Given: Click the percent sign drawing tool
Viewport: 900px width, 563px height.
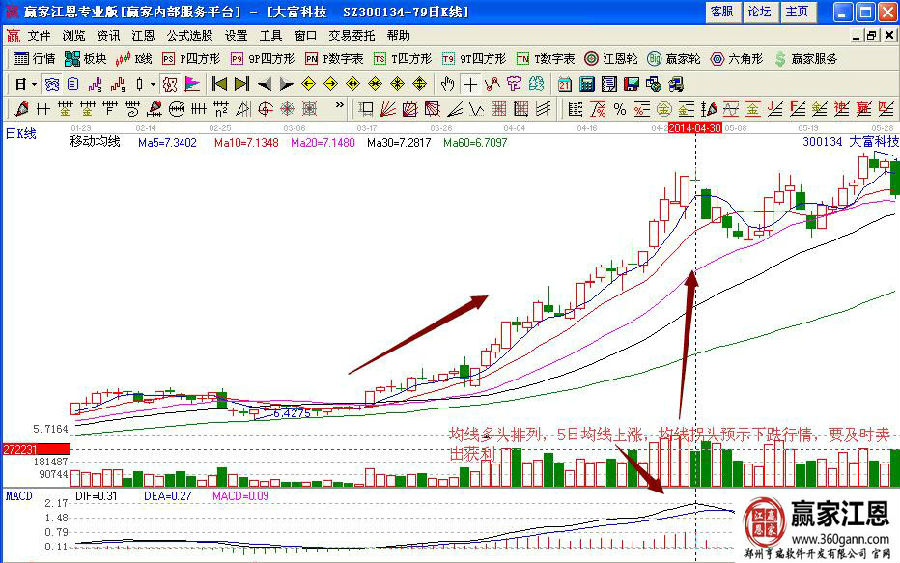Looking at the screenshot, I should tap(620, 109).
